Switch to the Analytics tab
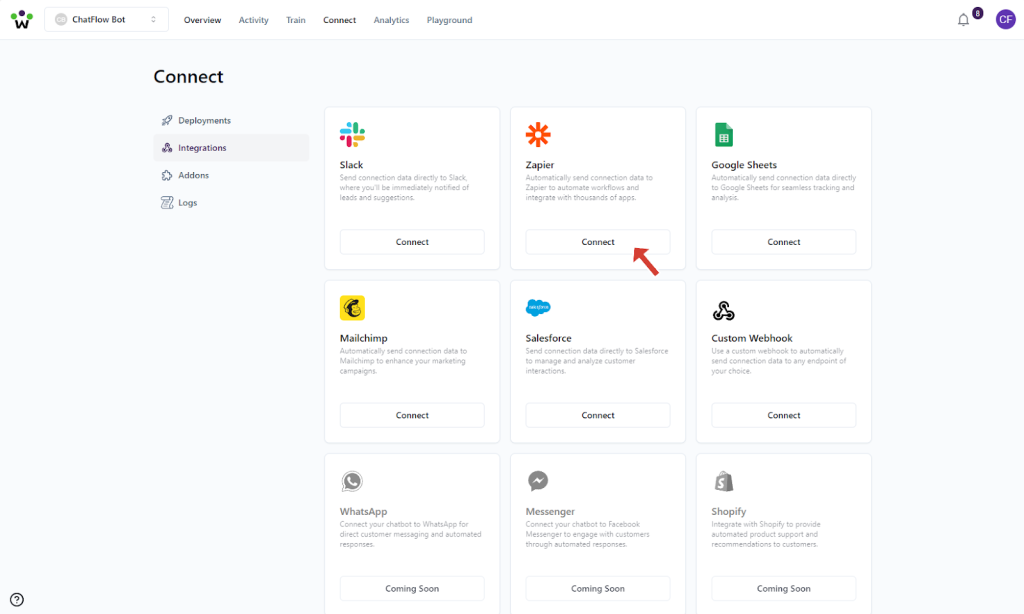The image size is (1024, 614). click(x=391, y=20)
